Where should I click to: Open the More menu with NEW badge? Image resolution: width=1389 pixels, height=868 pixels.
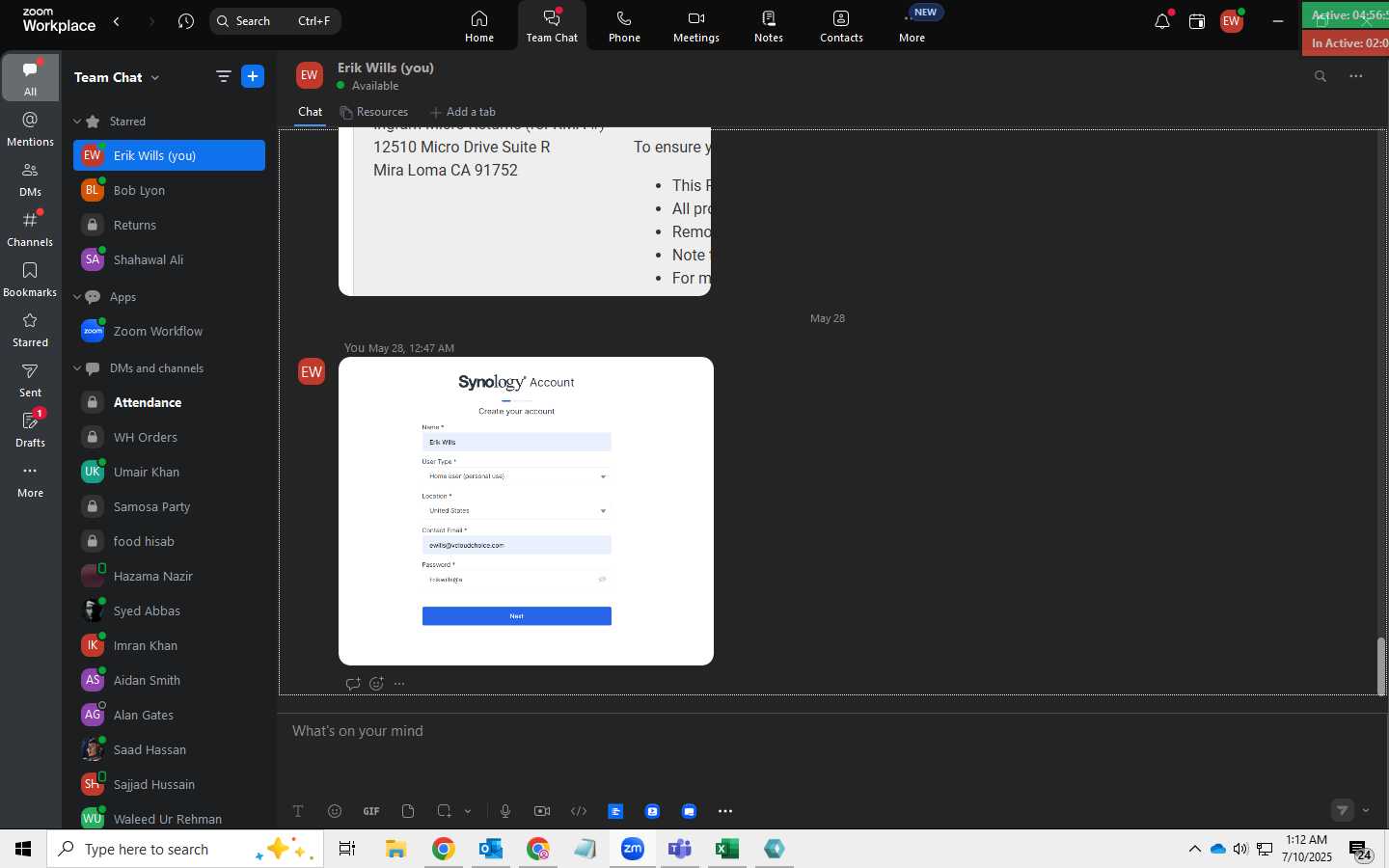[912, 26]
